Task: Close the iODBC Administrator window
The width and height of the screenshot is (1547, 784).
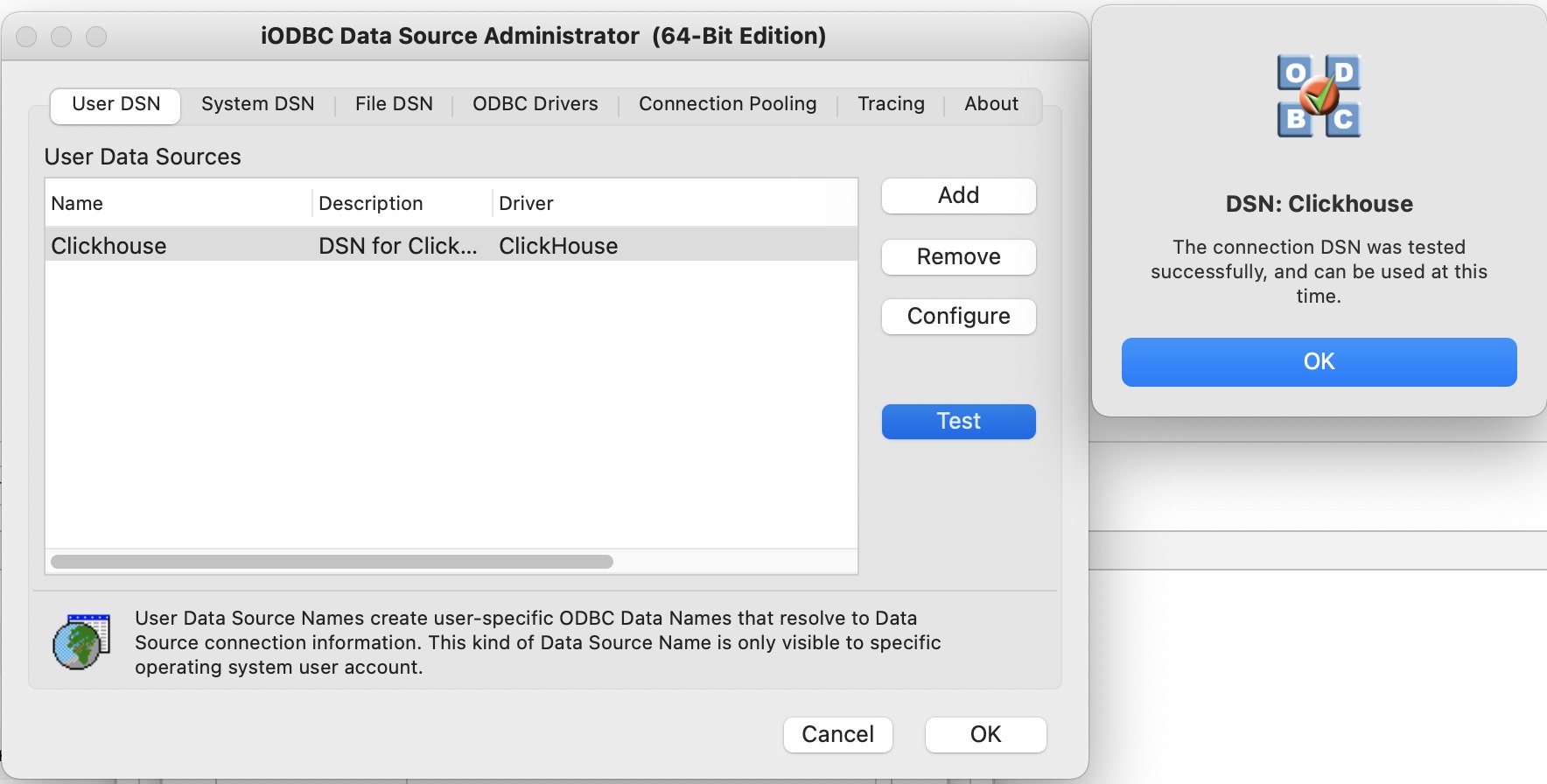Action: [x=27, y=36]
